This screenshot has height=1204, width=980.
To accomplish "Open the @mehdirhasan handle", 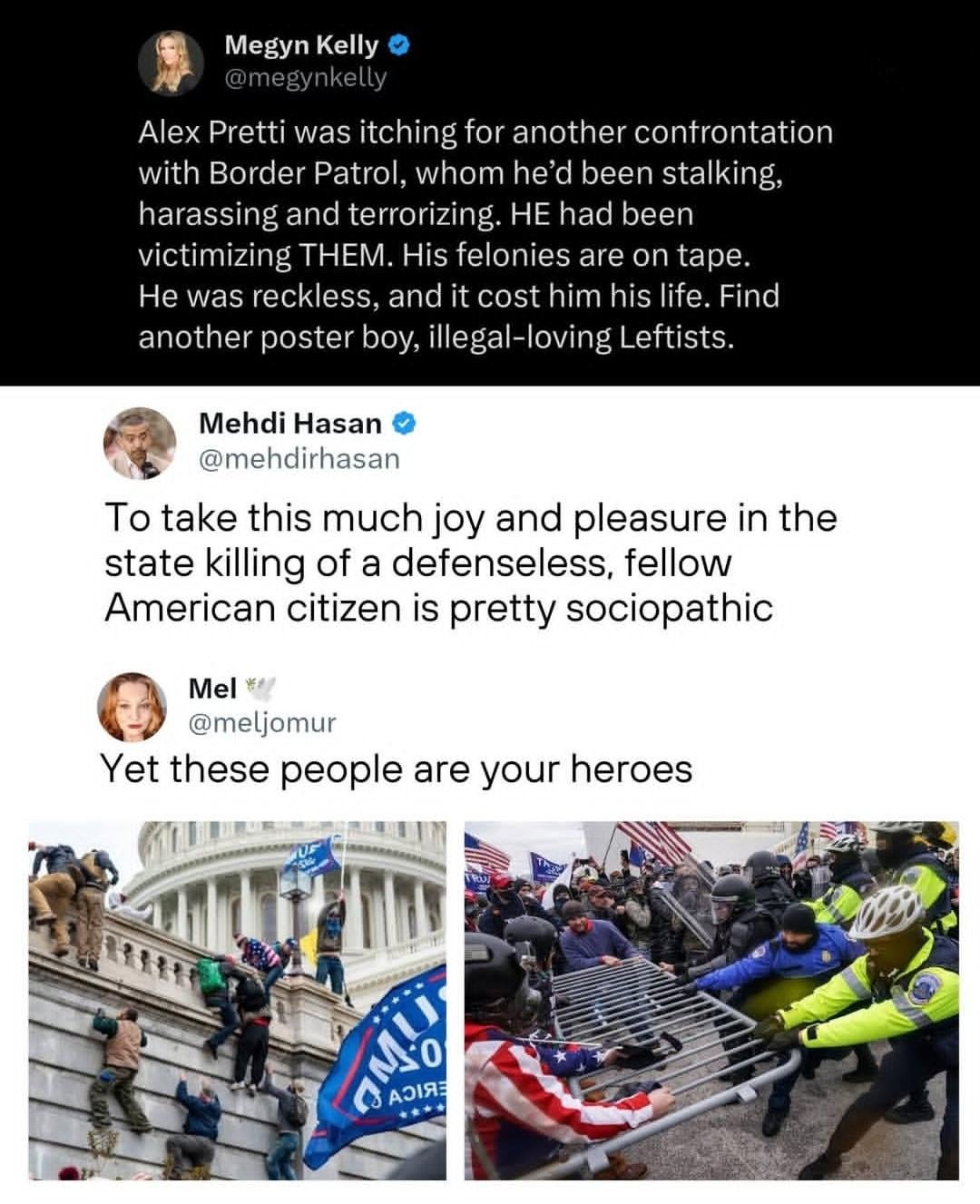I will pyautogui.click(x=299, y=458).
